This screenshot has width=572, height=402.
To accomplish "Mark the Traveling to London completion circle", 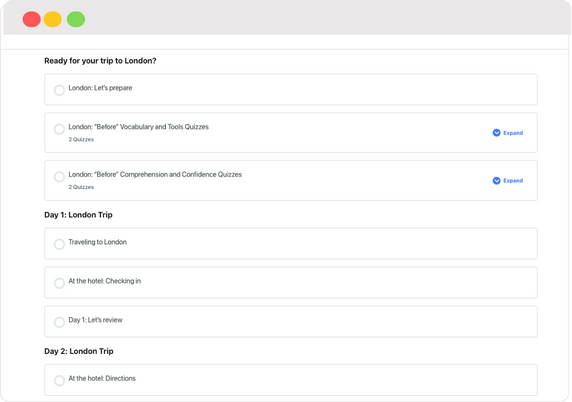I will click(x=59, y=244).
